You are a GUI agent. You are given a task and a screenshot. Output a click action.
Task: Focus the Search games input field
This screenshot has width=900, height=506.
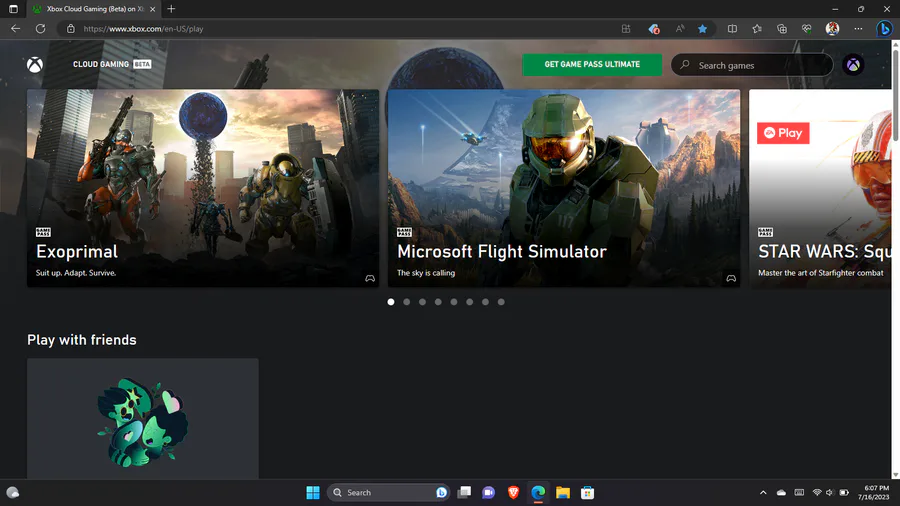[752, 65]
